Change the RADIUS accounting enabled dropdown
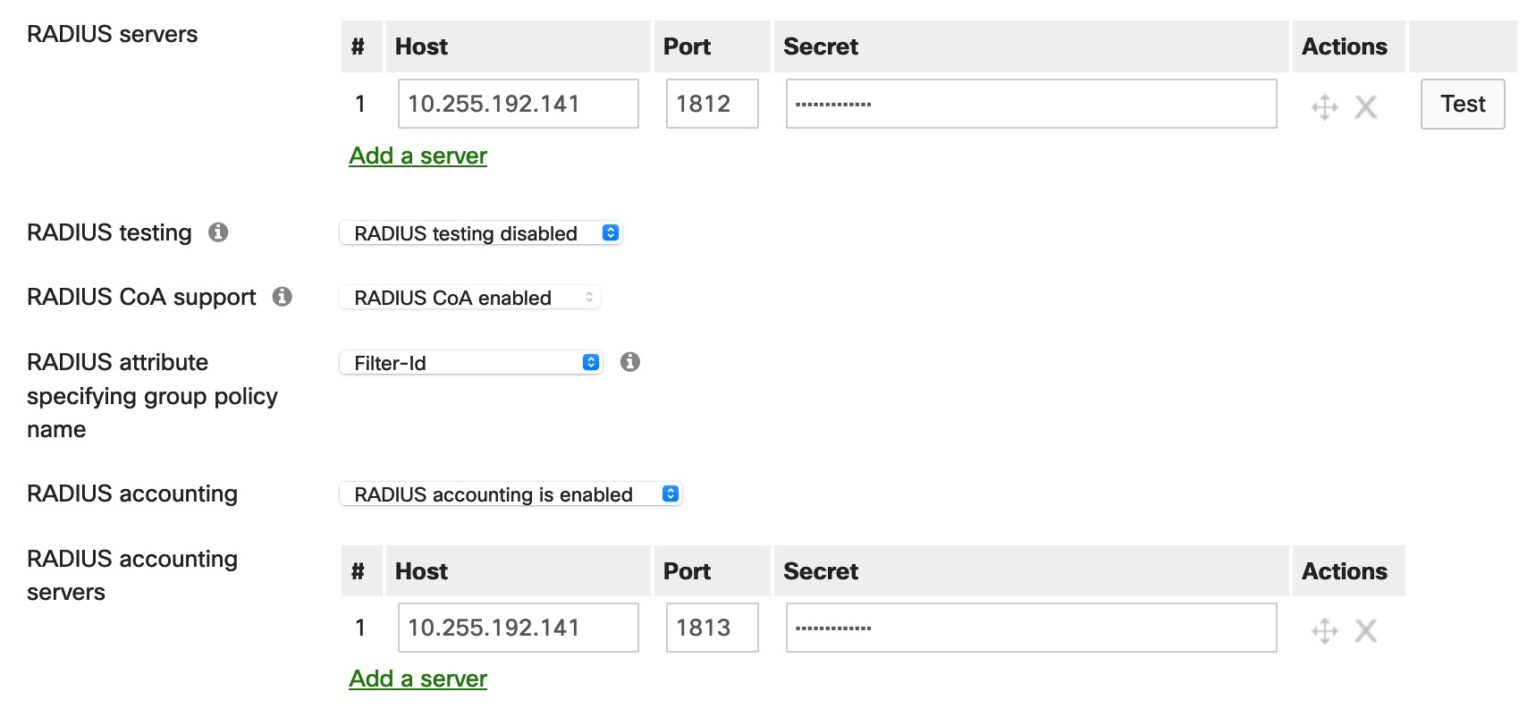 tap(512, 494)
